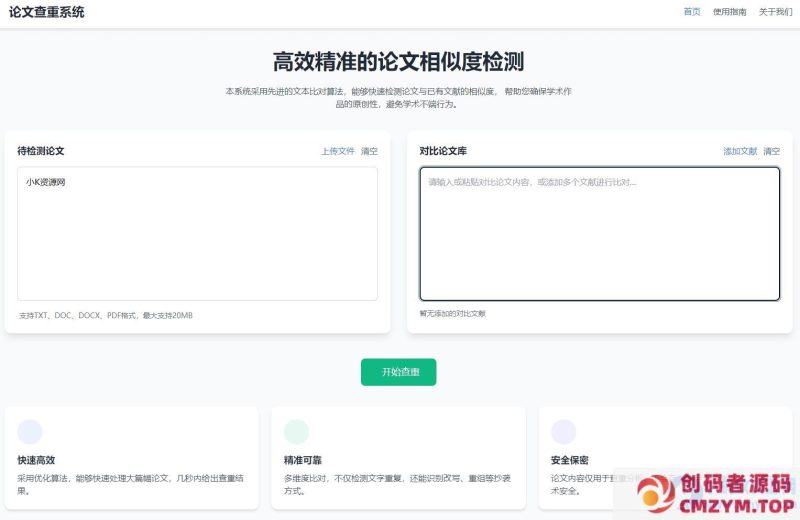The image size is (800, 520).
Task: Click the 小K资源网 text in the paper box
Action: (x=45, y=182)
